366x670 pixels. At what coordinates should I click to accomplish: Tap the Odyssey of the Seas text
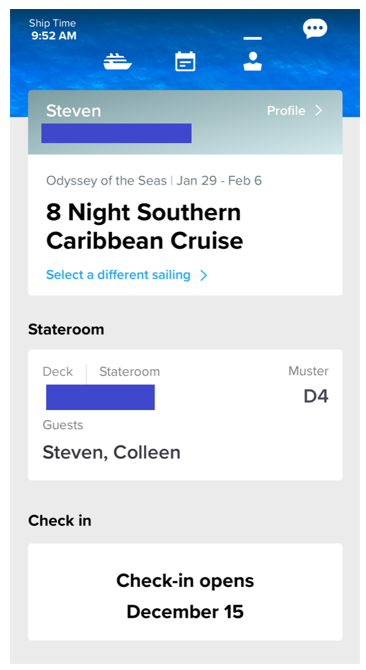(x=106, y=181)
